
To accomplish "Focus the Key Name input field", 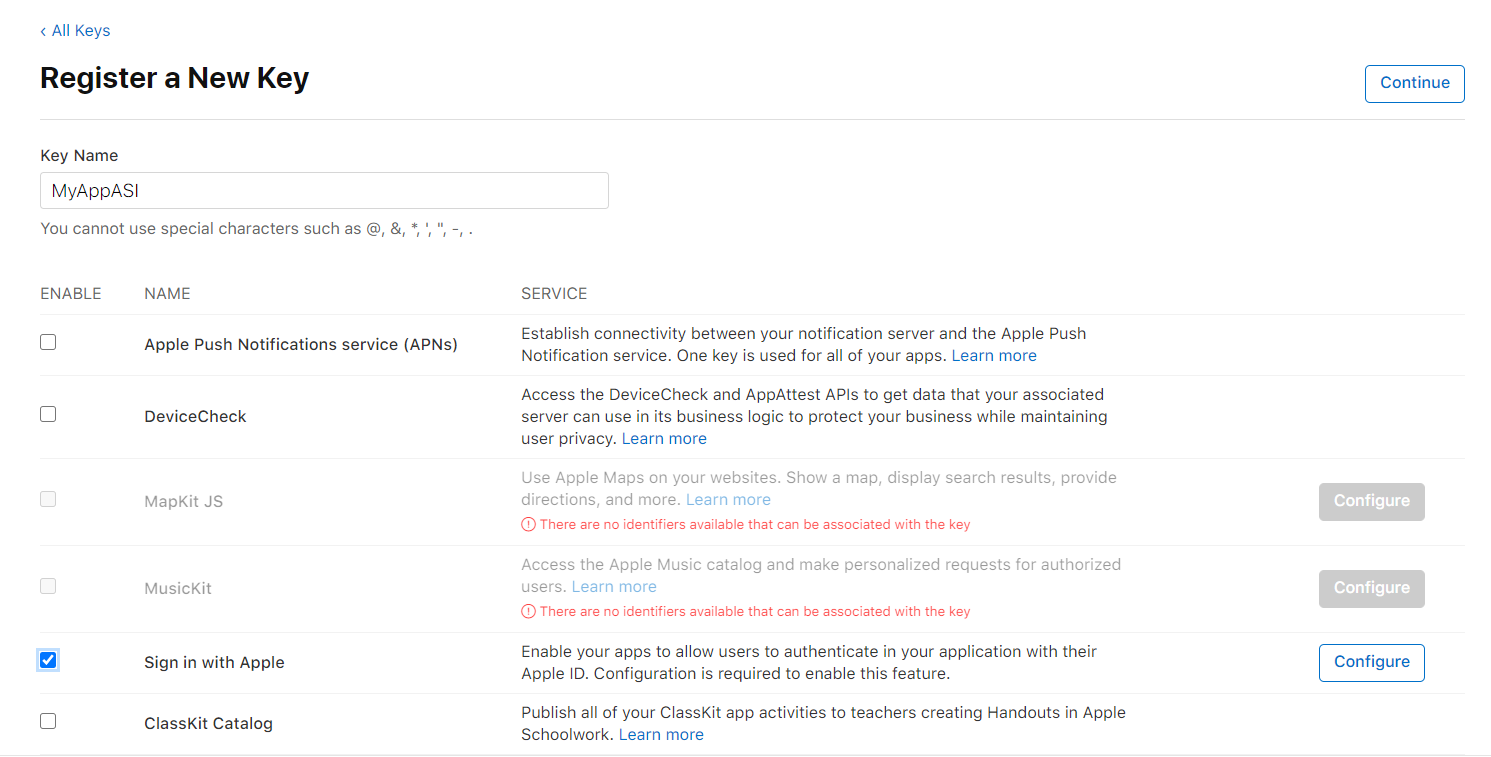I will [x=324, y=190].
